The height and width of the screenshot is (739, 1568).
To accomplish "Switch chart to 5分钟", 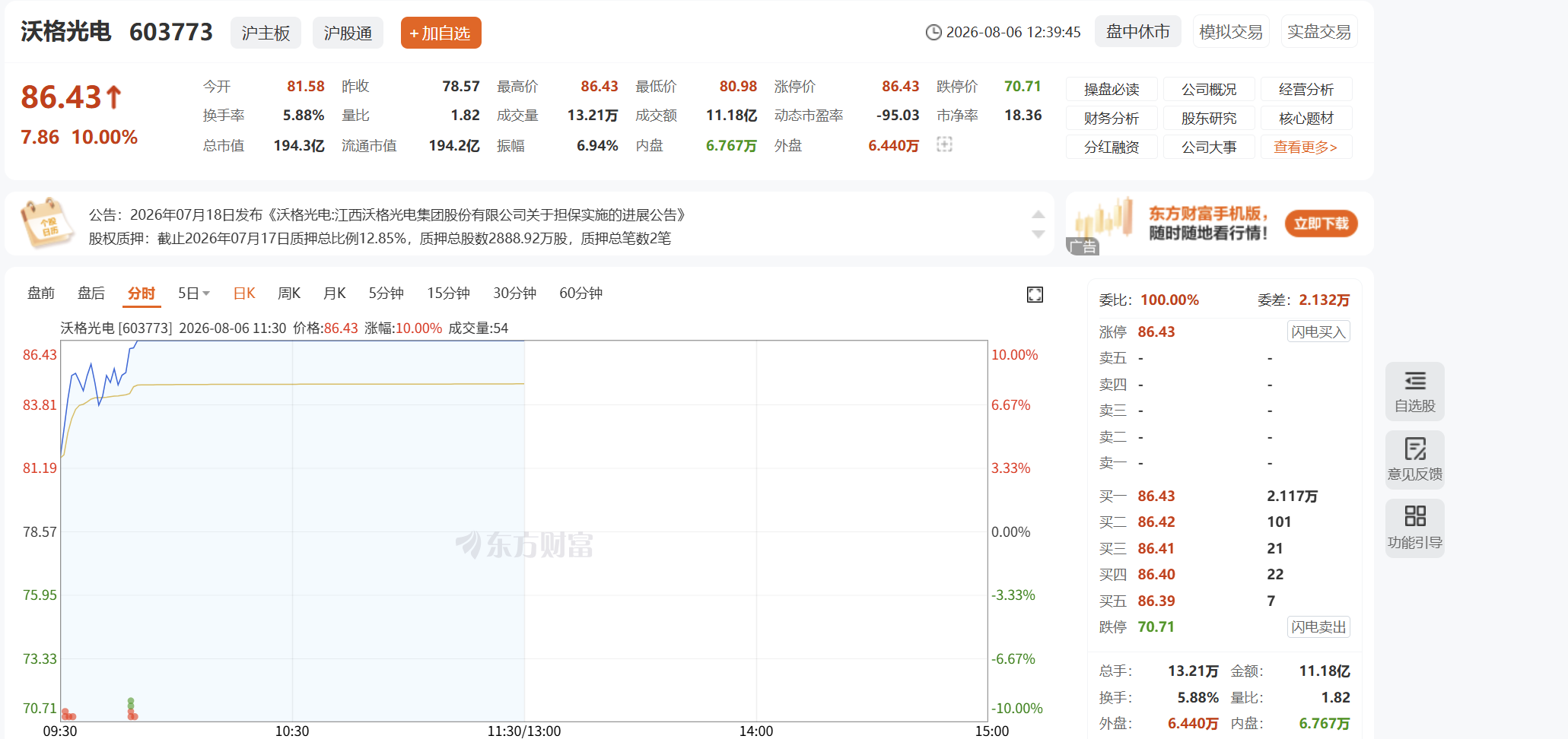I will tap(386, 293).
